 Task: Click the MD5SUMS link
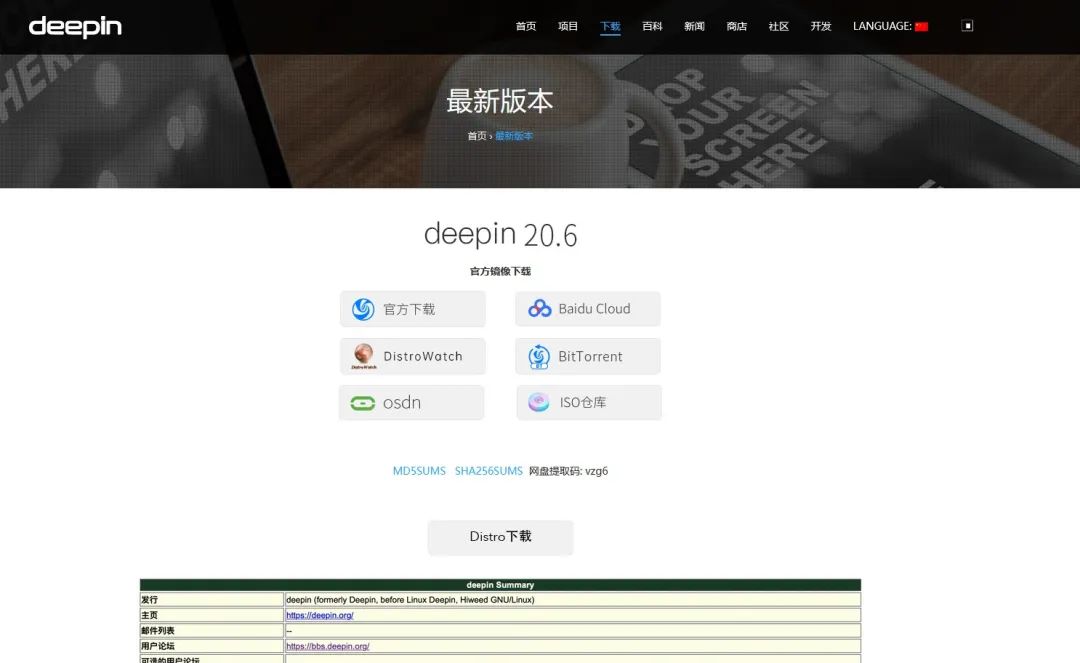click(418, 470)
